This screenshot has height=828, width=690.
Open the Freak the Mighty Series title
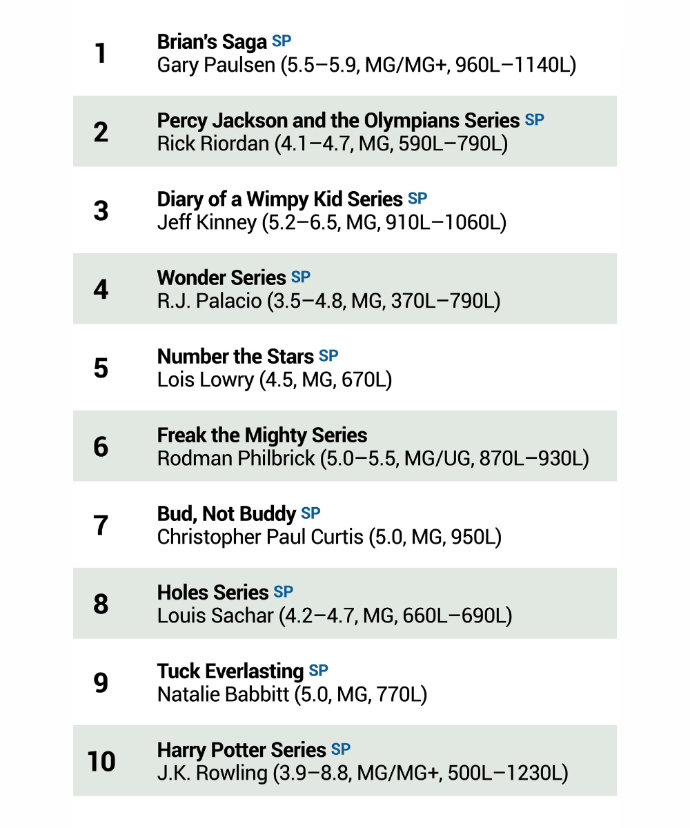(x=262, y=435)
